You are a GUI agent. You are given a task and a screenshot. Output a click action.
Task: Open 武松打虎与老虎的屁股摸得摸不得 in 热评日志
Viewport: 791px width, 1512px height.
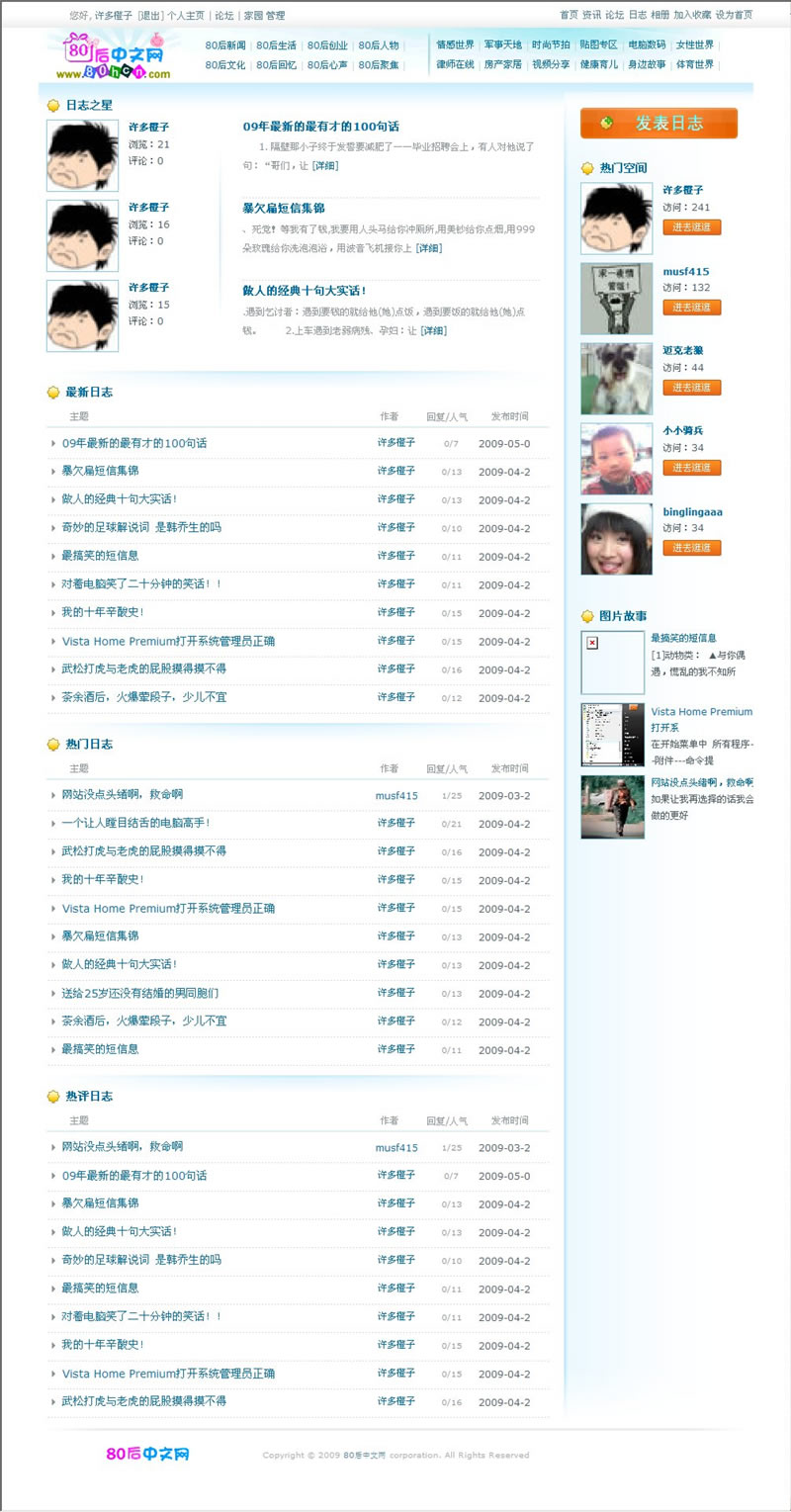click(x=144, y=1401)
